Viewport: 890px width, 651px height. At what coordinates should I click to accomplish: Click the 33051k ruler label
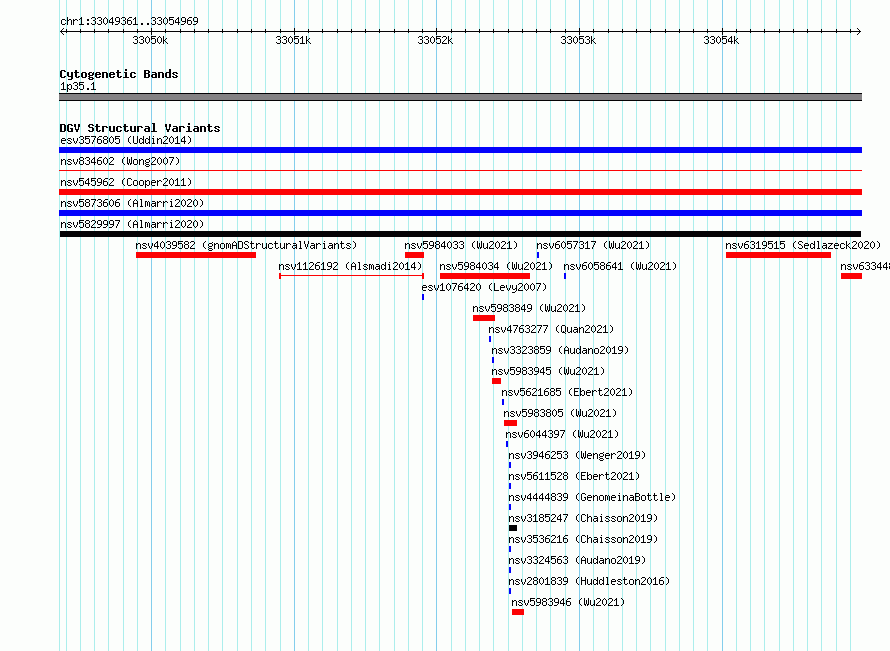pos(293,40)
